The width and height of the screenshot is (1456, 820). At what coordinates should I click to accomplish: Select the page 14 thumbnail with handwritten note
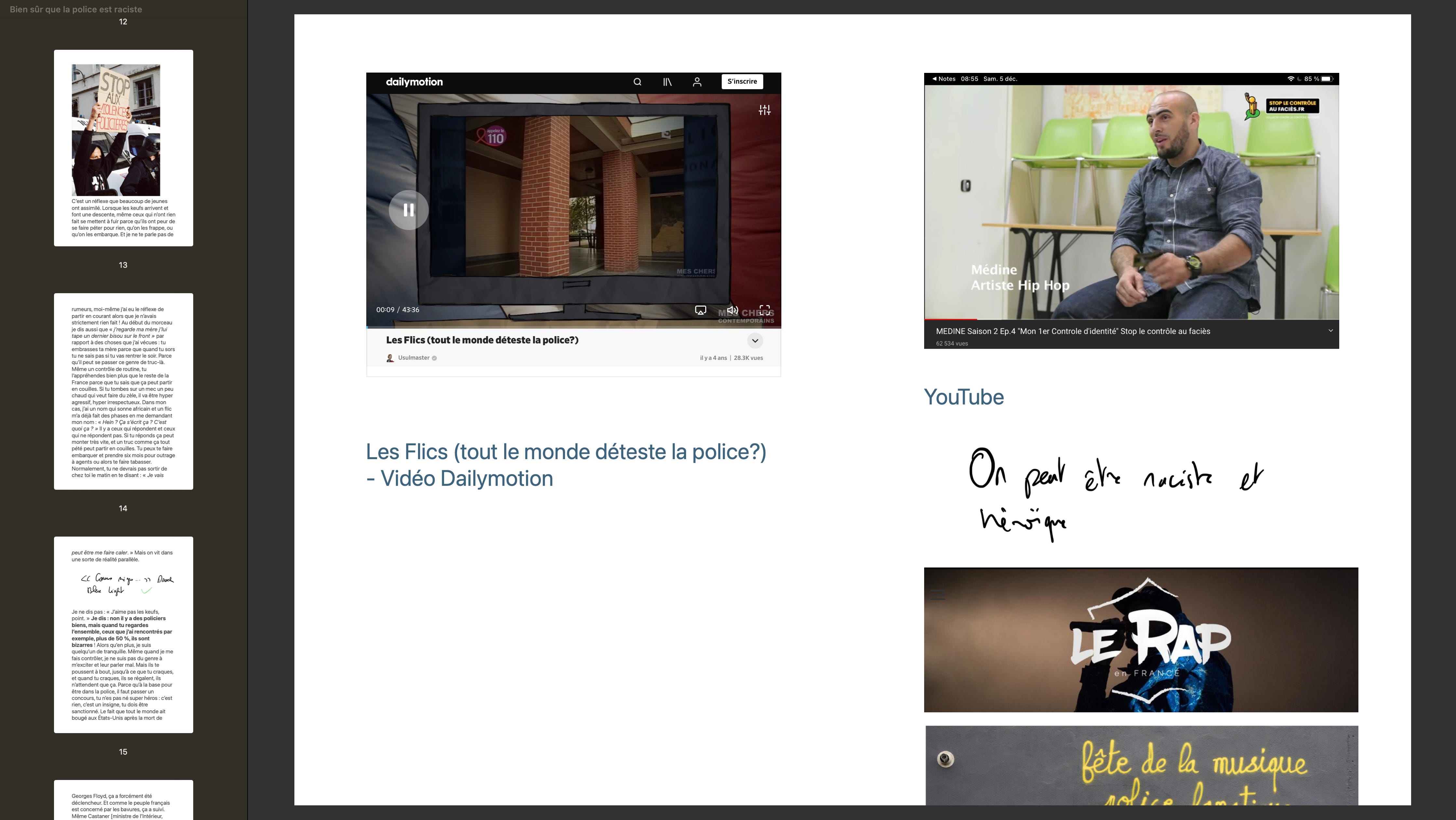123,635
